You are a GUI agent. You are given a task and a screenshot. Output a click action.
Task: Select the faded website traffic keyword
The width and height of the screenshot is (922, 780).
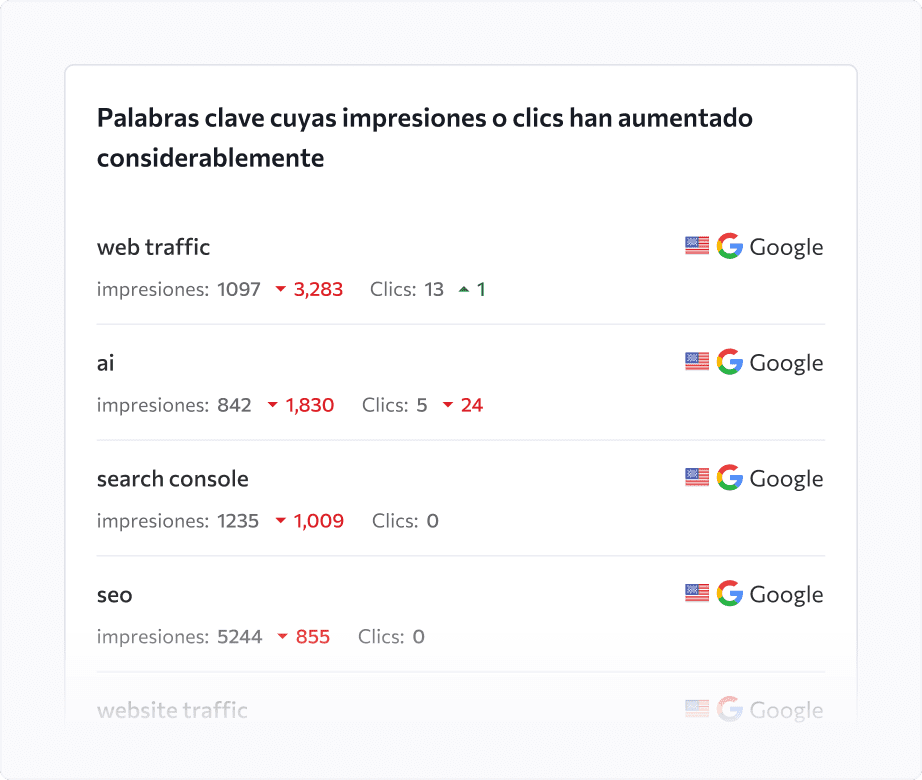(172, 710)
